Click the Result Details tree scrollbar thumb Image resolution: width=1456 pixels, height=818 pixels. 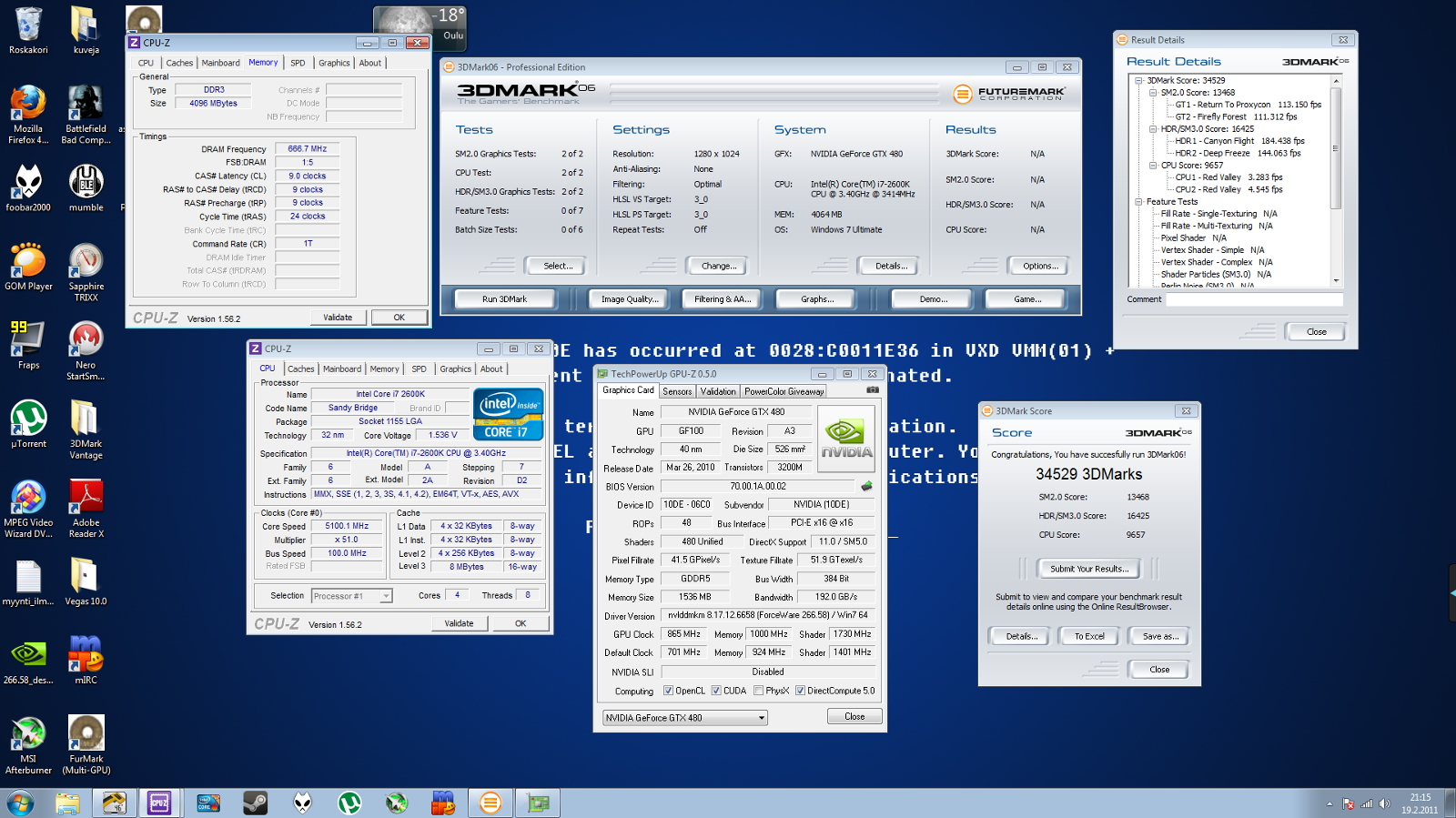tap(1336, 146)
